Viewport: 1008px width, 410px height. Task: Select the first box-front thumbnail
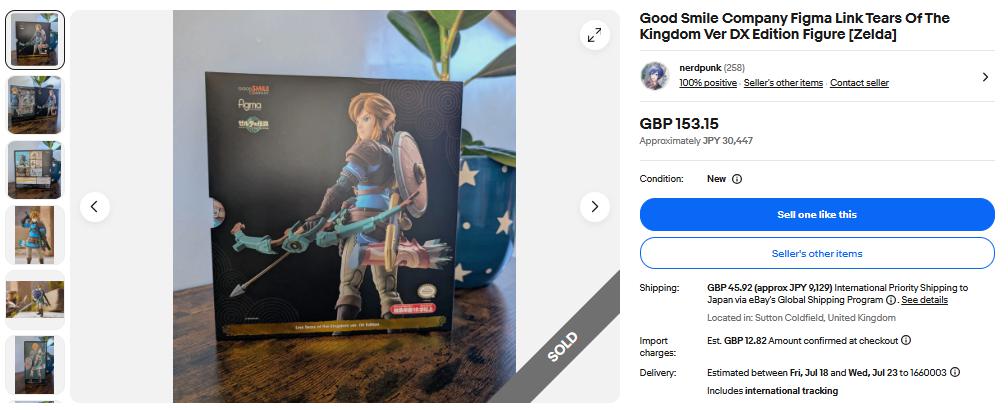(x=35, y=40)
